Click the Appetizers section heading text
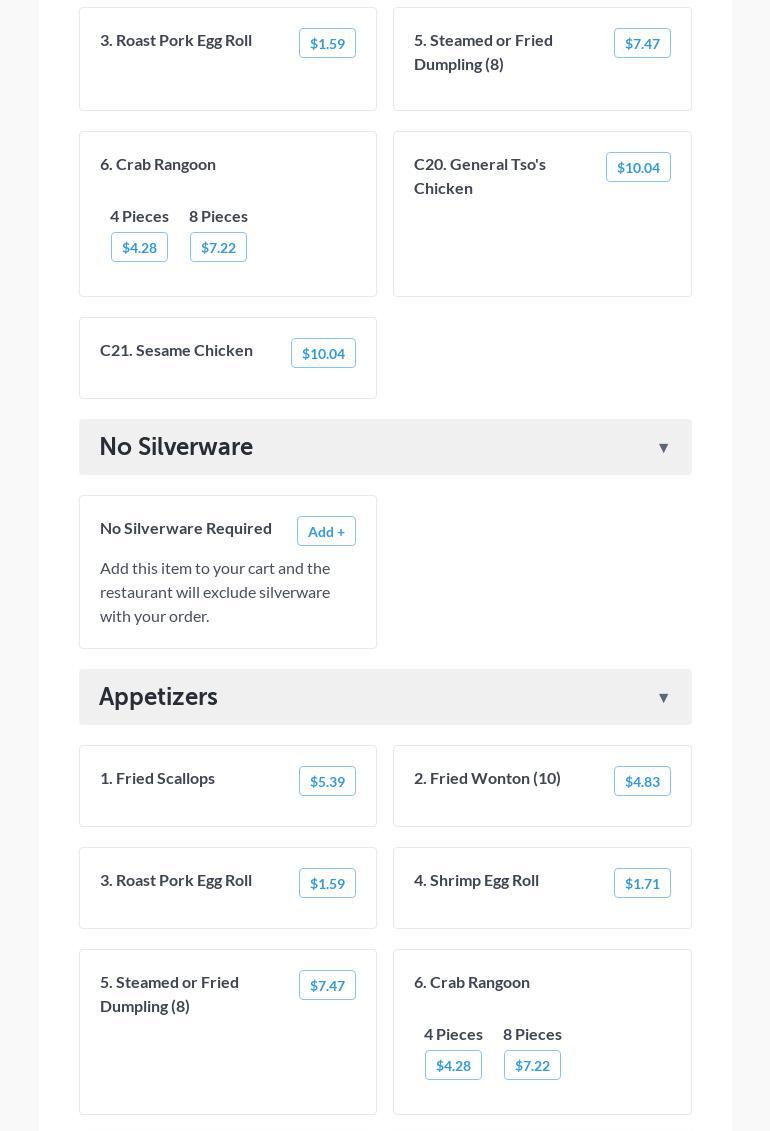 (158, 697)
